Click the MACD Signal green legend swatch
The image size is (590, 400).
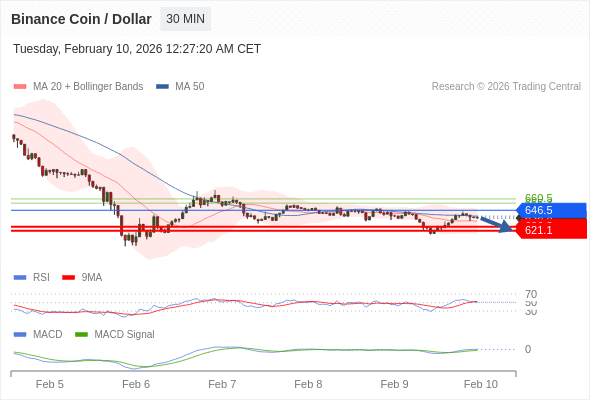(x=81, y=335)
